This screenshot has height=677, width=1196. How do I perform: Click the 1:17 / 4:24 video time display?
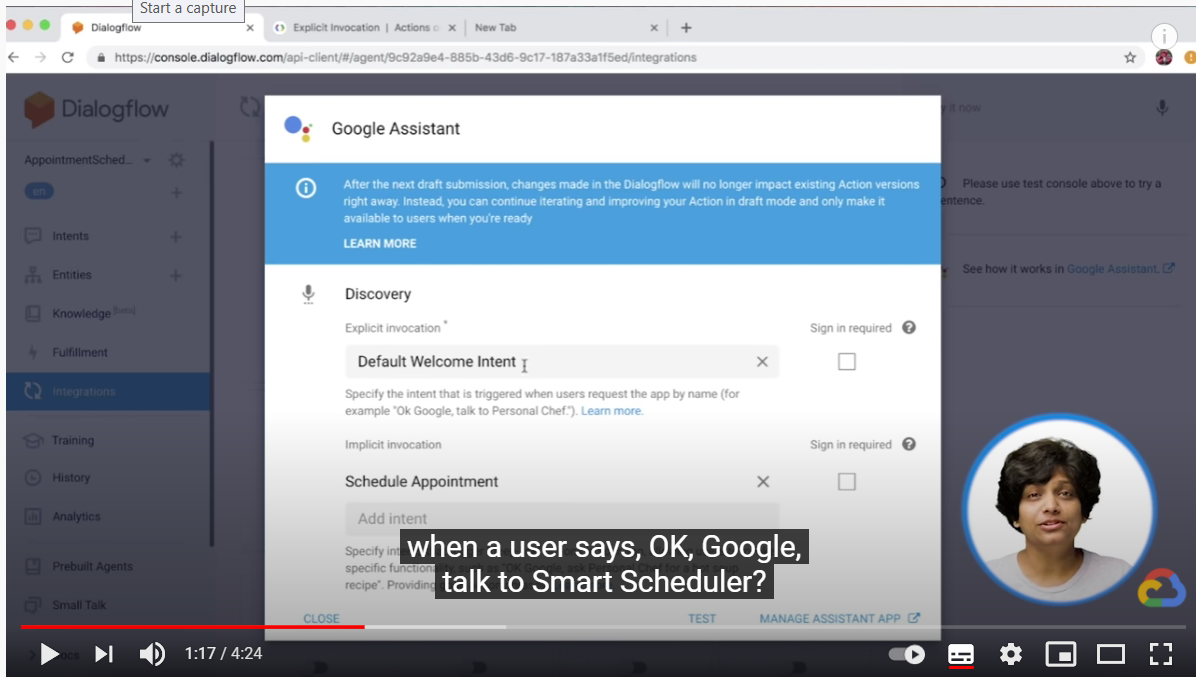223,654
